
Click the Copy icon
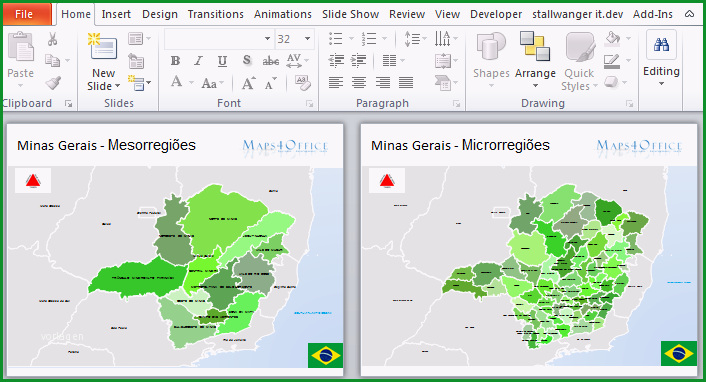(52, 60)
